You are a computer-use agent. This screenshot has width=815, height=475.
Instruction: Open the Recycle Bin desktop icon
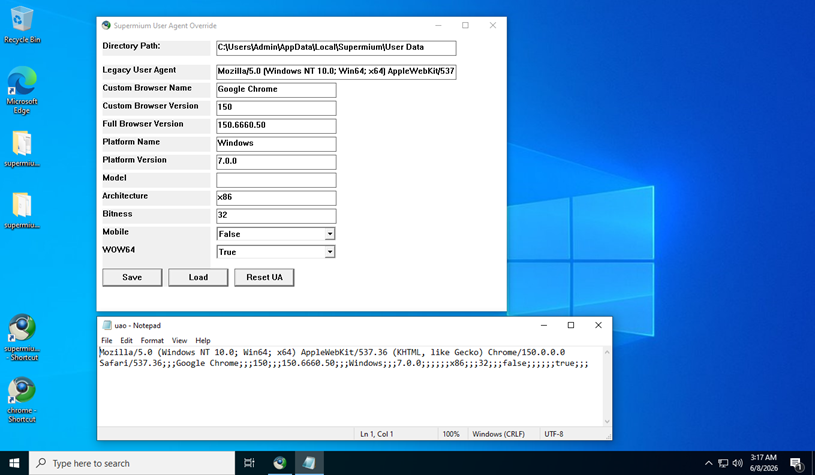pos(22,24)
